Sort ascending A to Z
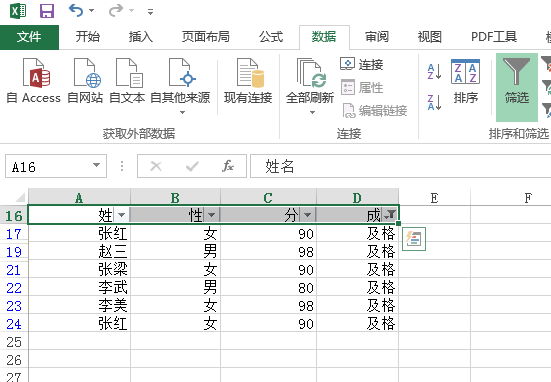This screenshot has width=551, height=382. click(x=434, y=71)
